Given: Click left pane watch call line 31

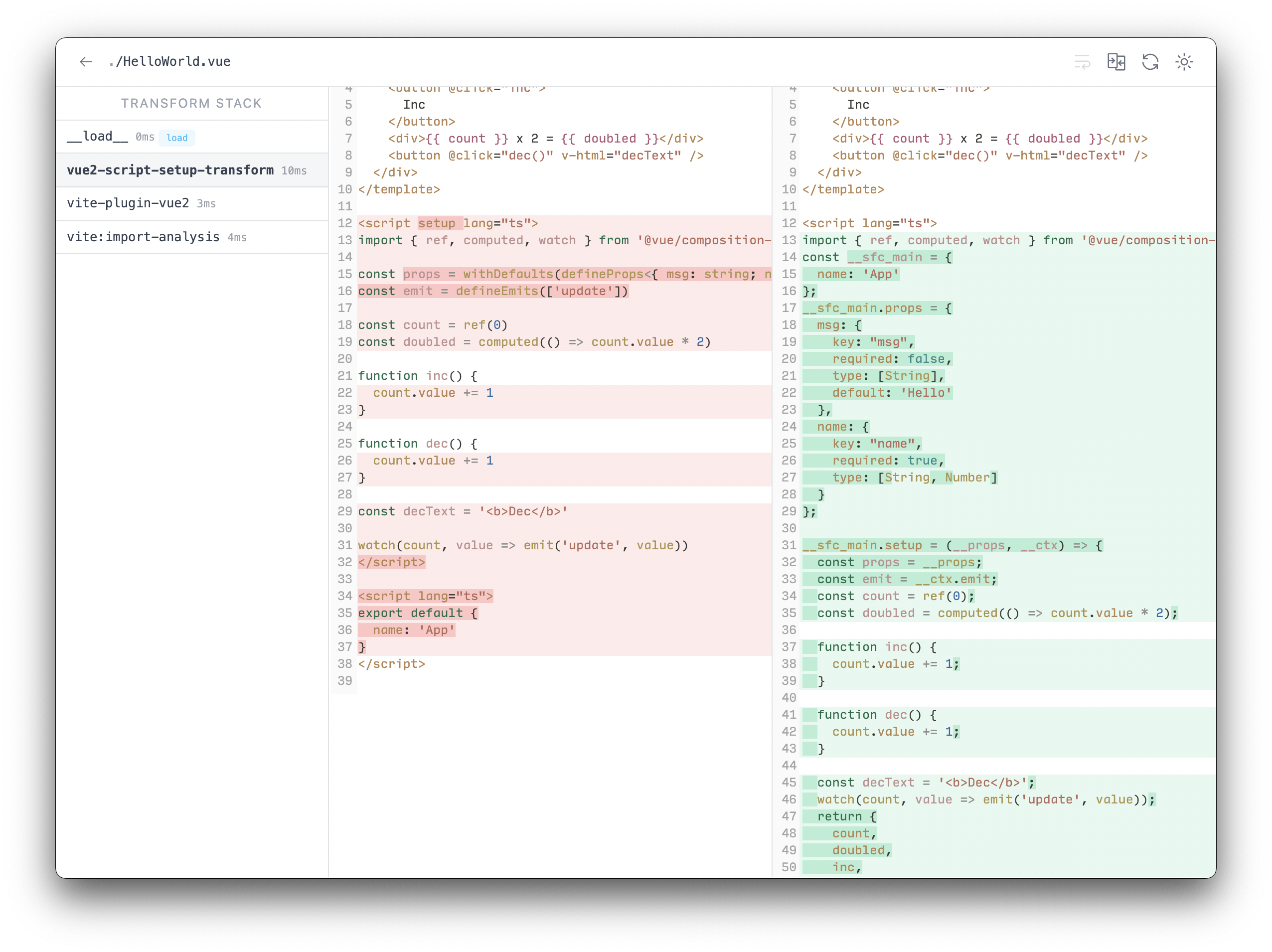Looking at the screenshot, I should 523,546.
